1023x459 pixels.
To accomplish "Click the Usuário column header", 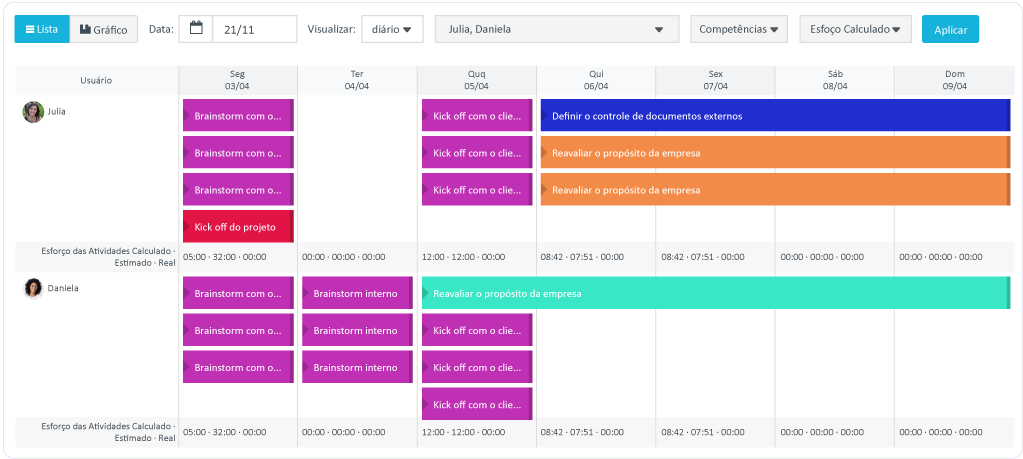I will tap(96, 80).
